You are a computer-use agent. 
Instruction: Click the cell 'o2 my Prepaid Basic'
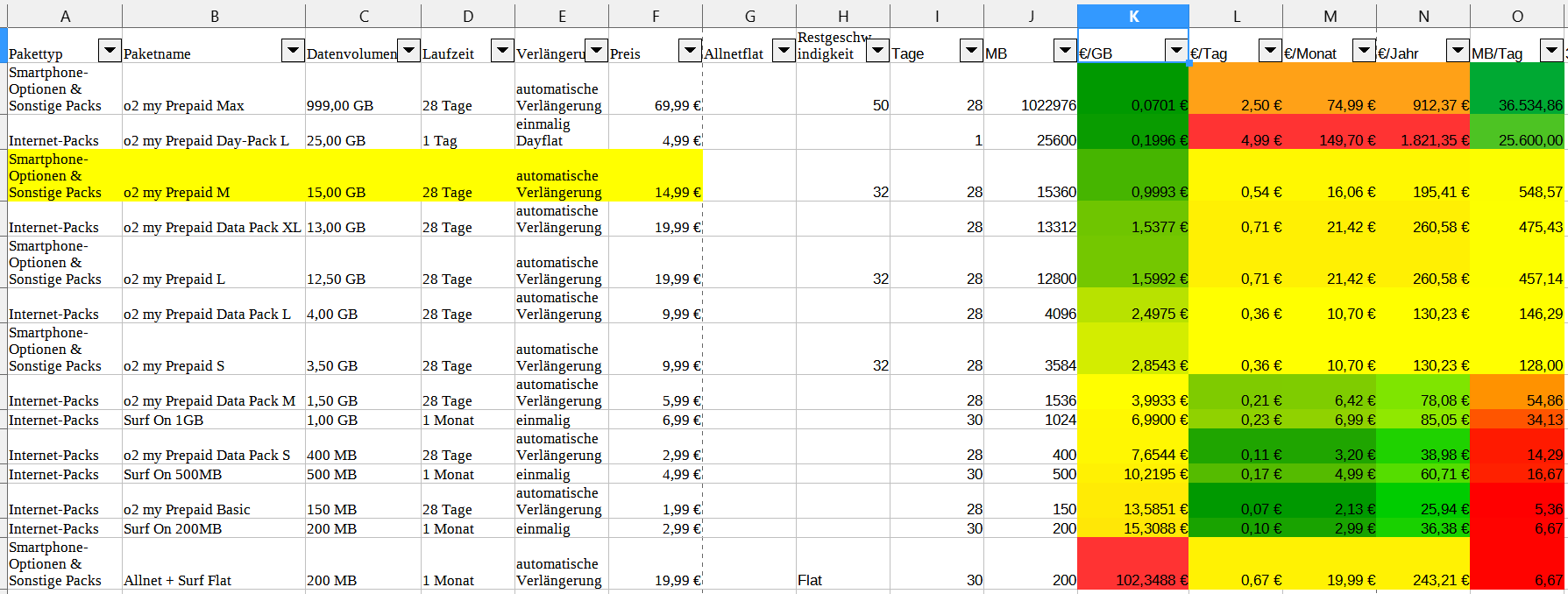214,501
